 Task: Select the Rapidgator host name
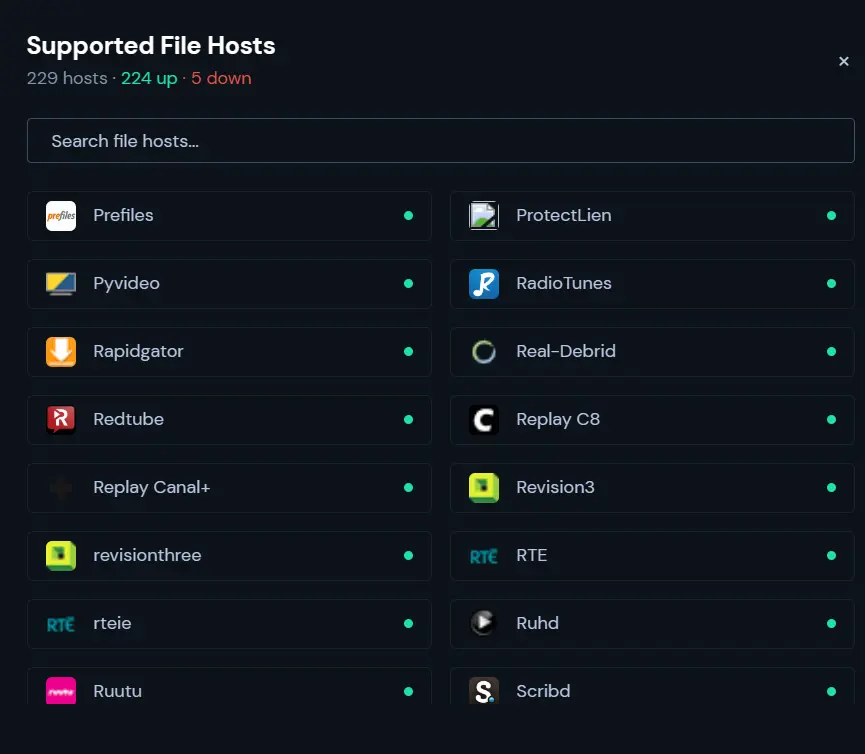pyautogui.click(x=138, y=352)
